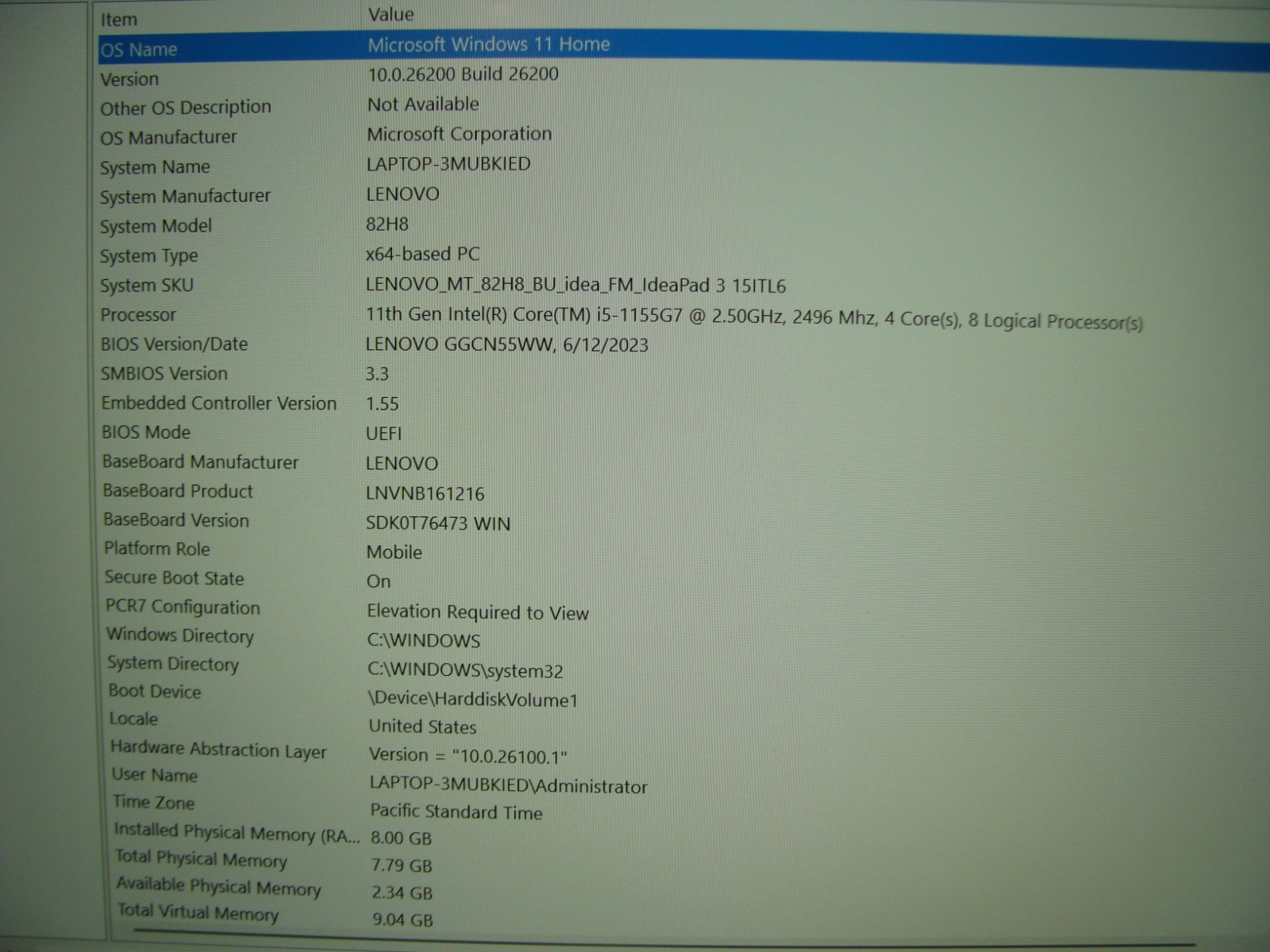Click the UEFI value
The width and height of the screenshot is (1270, 952).
[383, 434]
